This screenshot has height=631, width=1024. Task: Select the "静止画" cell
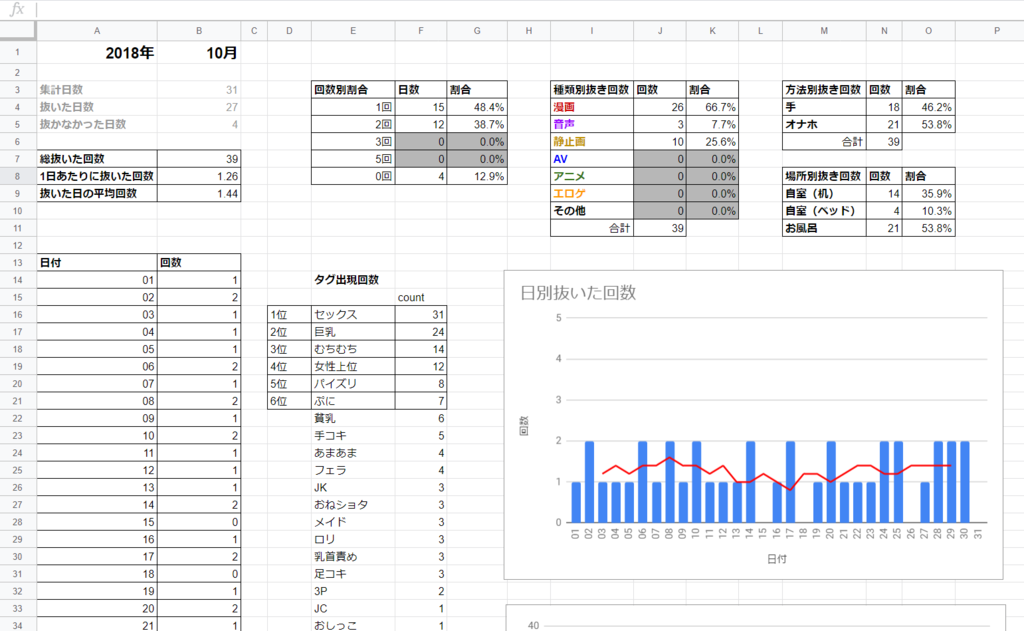pos(592,142)
